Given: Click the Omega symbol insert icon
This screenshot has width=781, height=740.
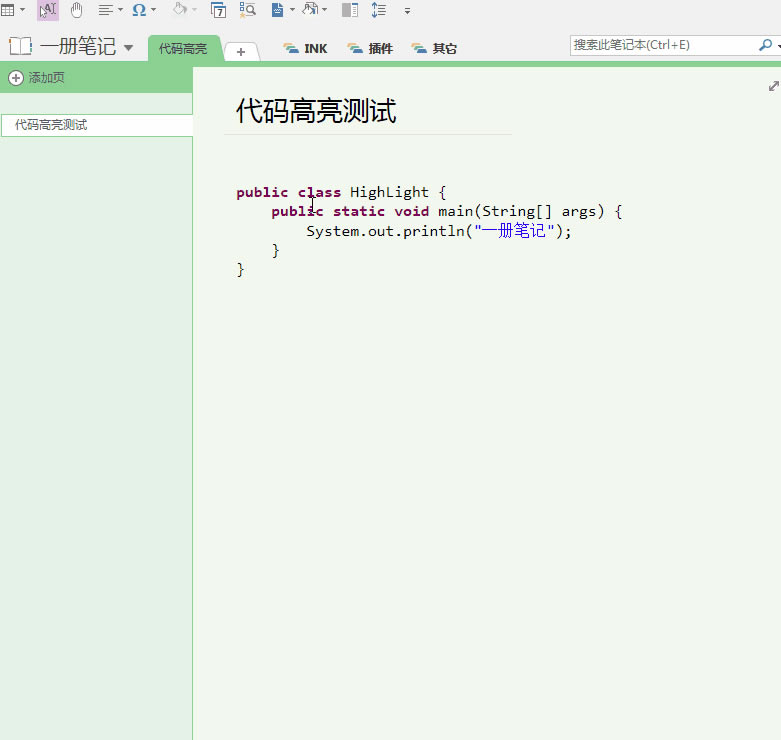Looking at the screenshot, I should [139, 10].
